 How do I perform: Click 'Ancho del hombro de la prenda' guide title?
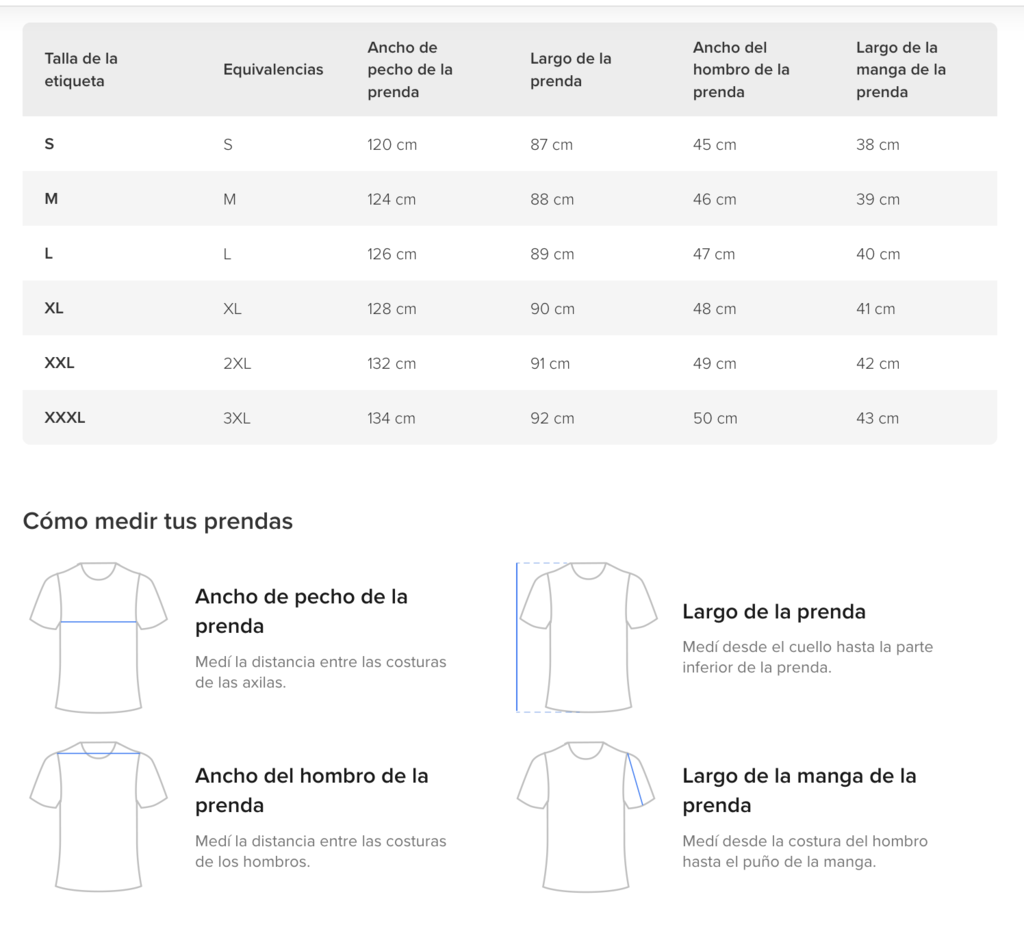click(312, 790)
